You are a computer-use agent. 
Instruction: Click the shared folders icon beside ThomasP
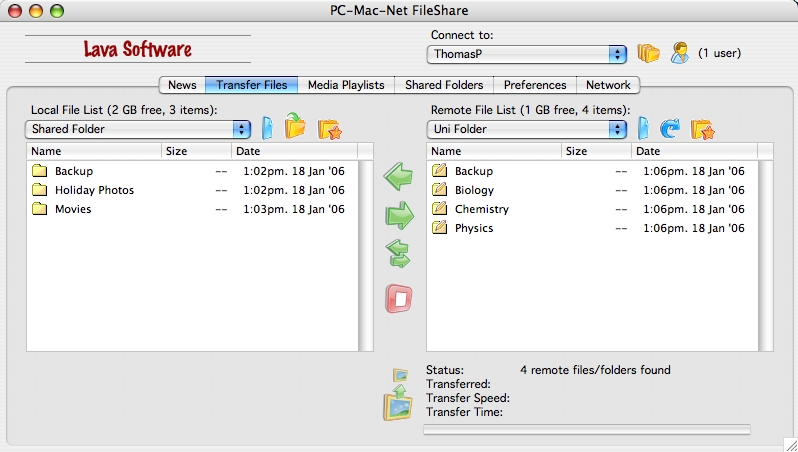(648, 53)
